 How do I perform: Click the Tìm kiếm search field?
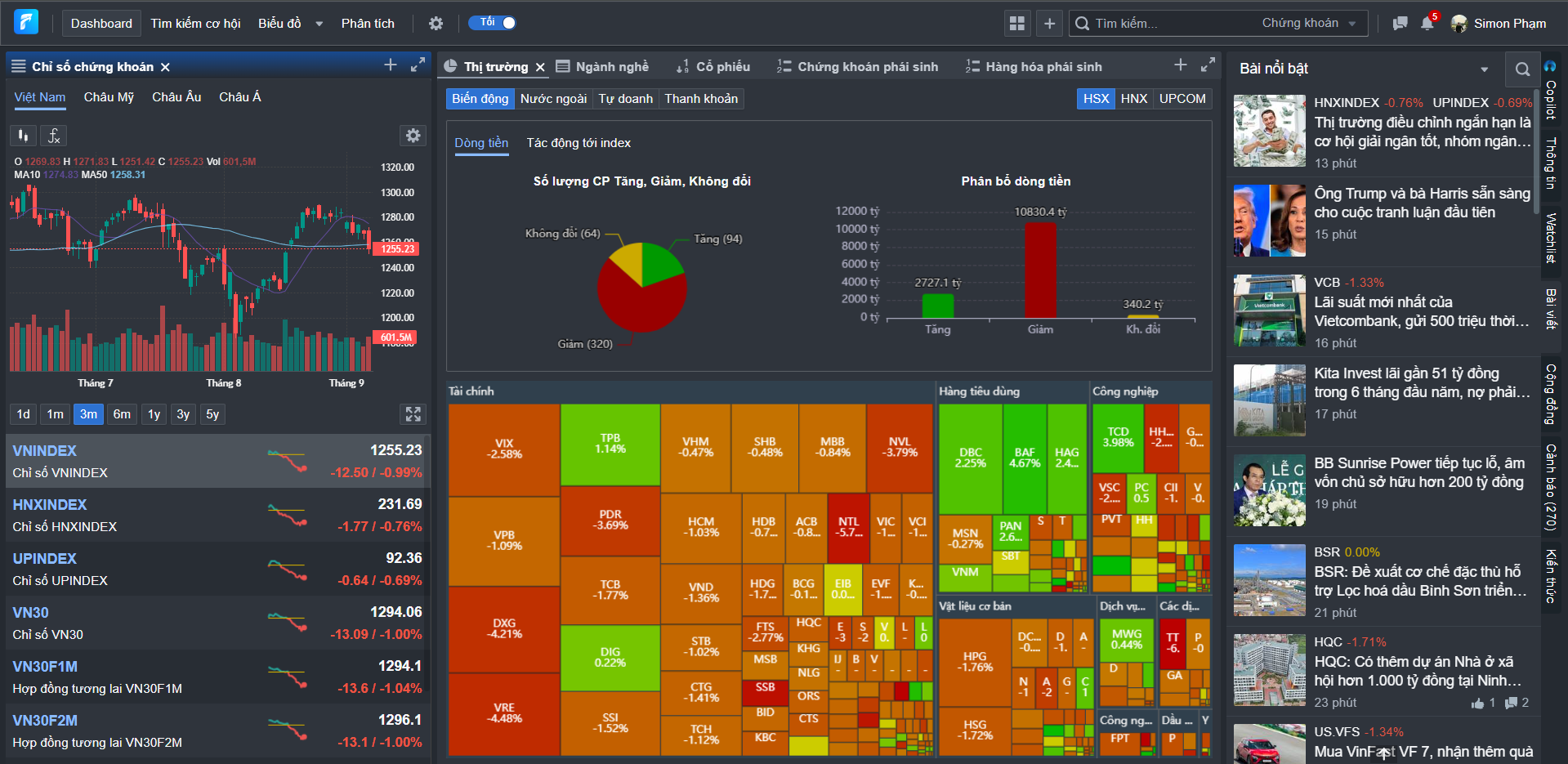tap(1164, 24)
